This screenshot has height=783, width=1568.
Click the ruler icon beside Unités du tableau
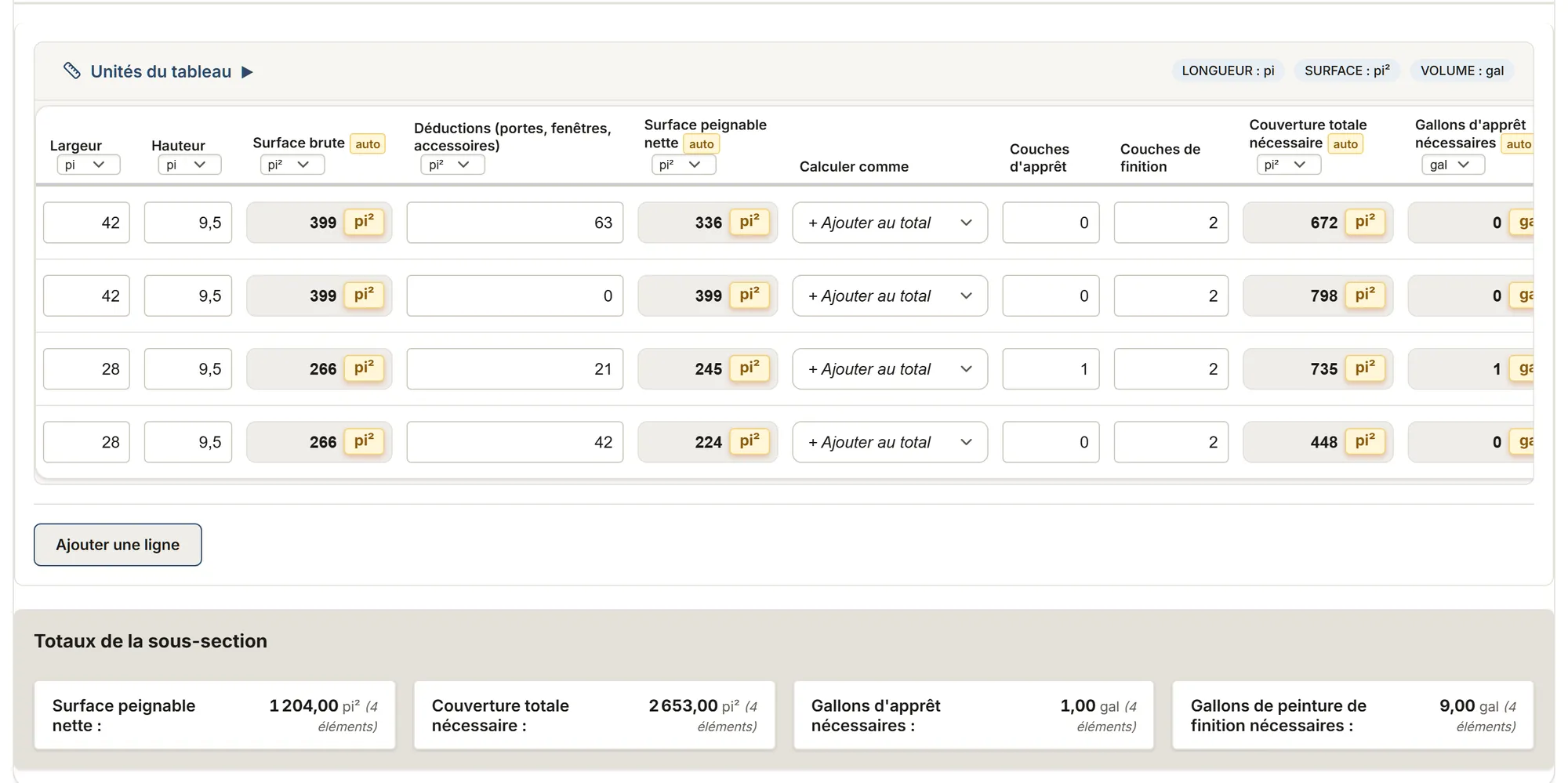pos(72,71)
